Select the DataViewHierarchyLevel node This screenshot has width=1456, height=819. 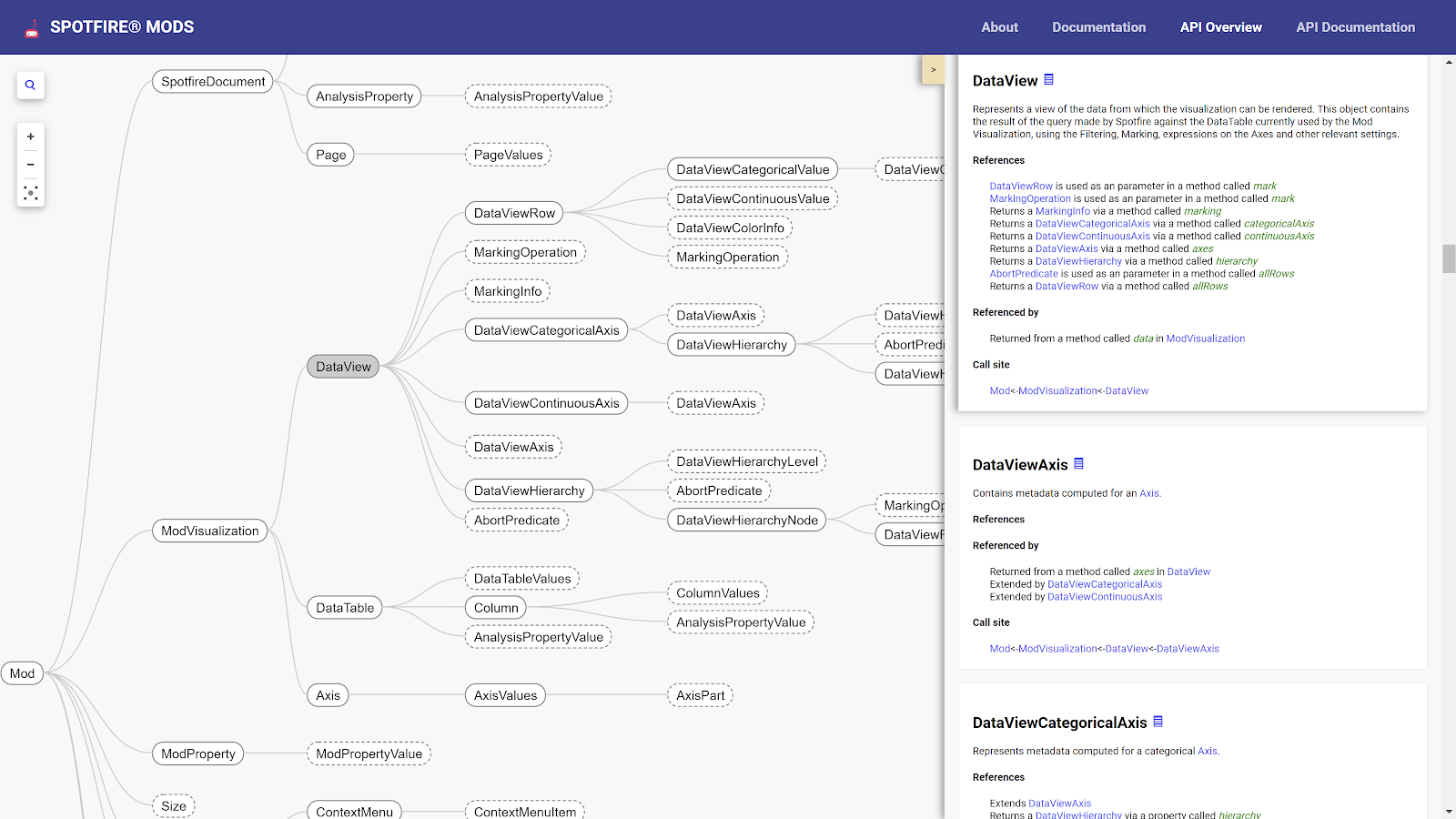pyautogui.click(x=747, y=461)
